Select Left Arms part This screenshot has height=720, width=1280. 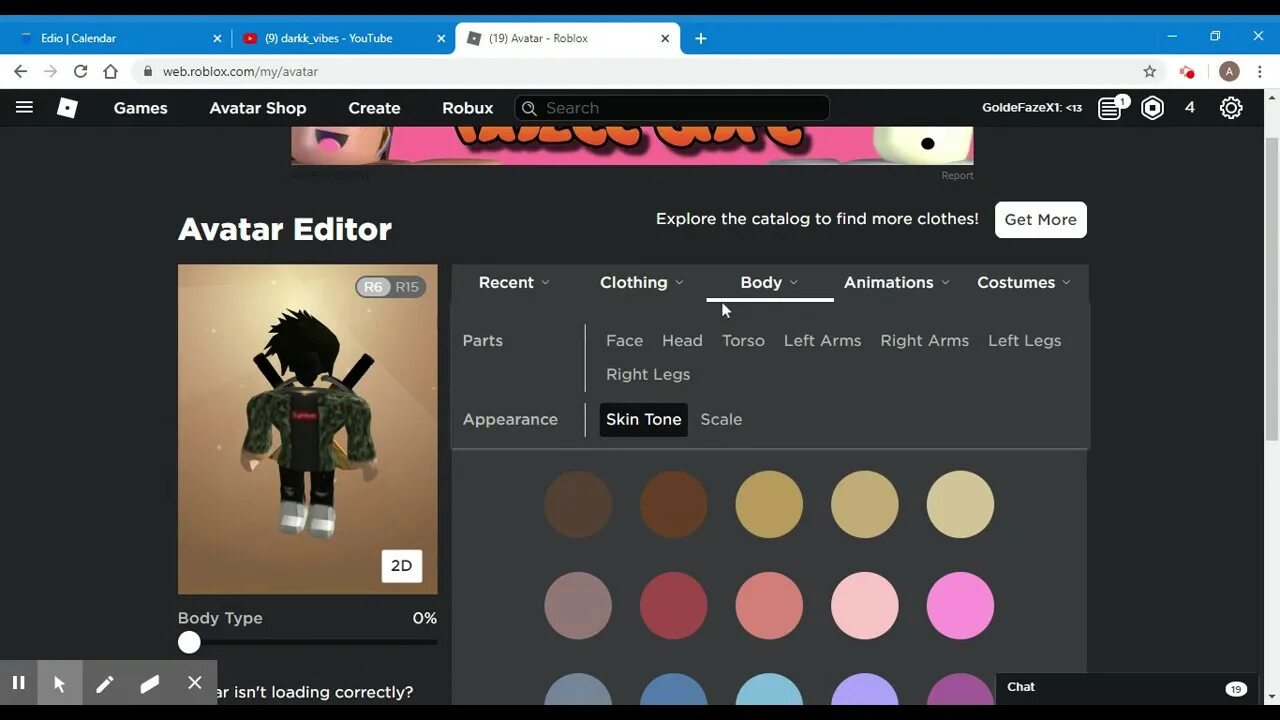click(822, 340)
